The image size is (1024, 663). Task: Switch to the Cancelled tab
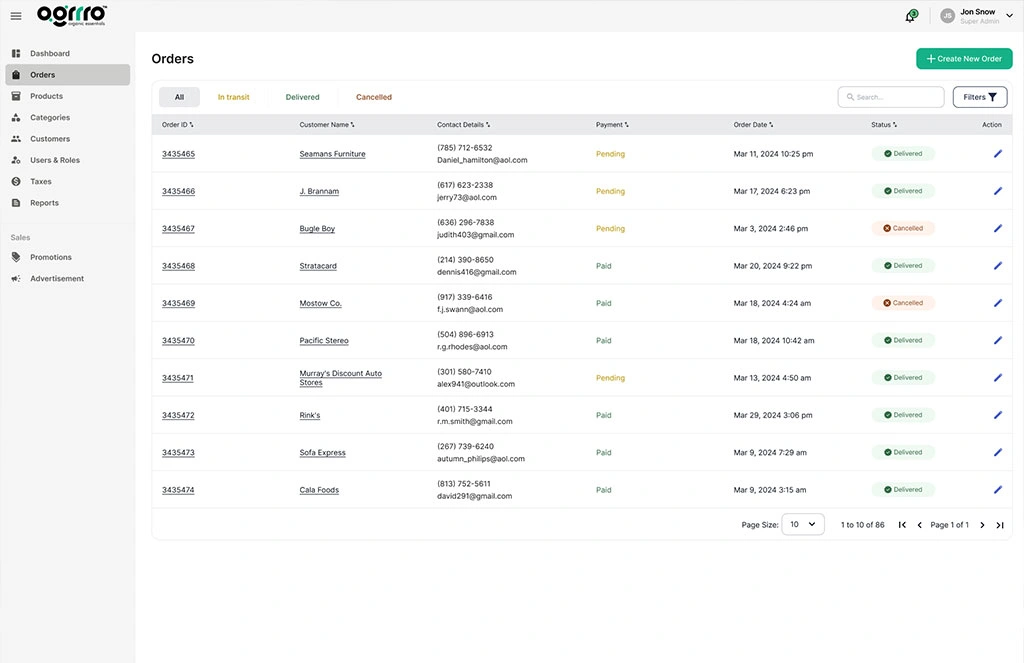tap(374, 97)
